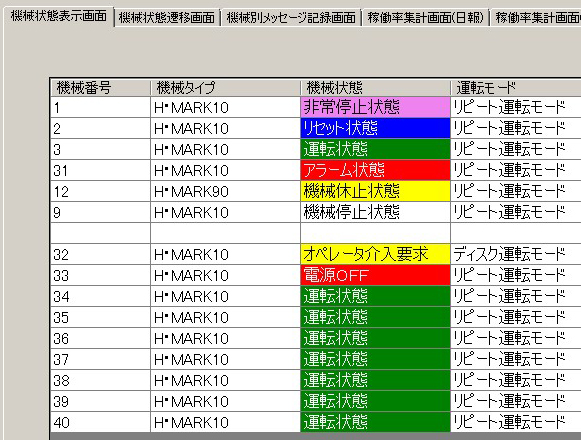Click the H MARK90 machine type cell
This screenshot has width=581, height=440.
225,192
